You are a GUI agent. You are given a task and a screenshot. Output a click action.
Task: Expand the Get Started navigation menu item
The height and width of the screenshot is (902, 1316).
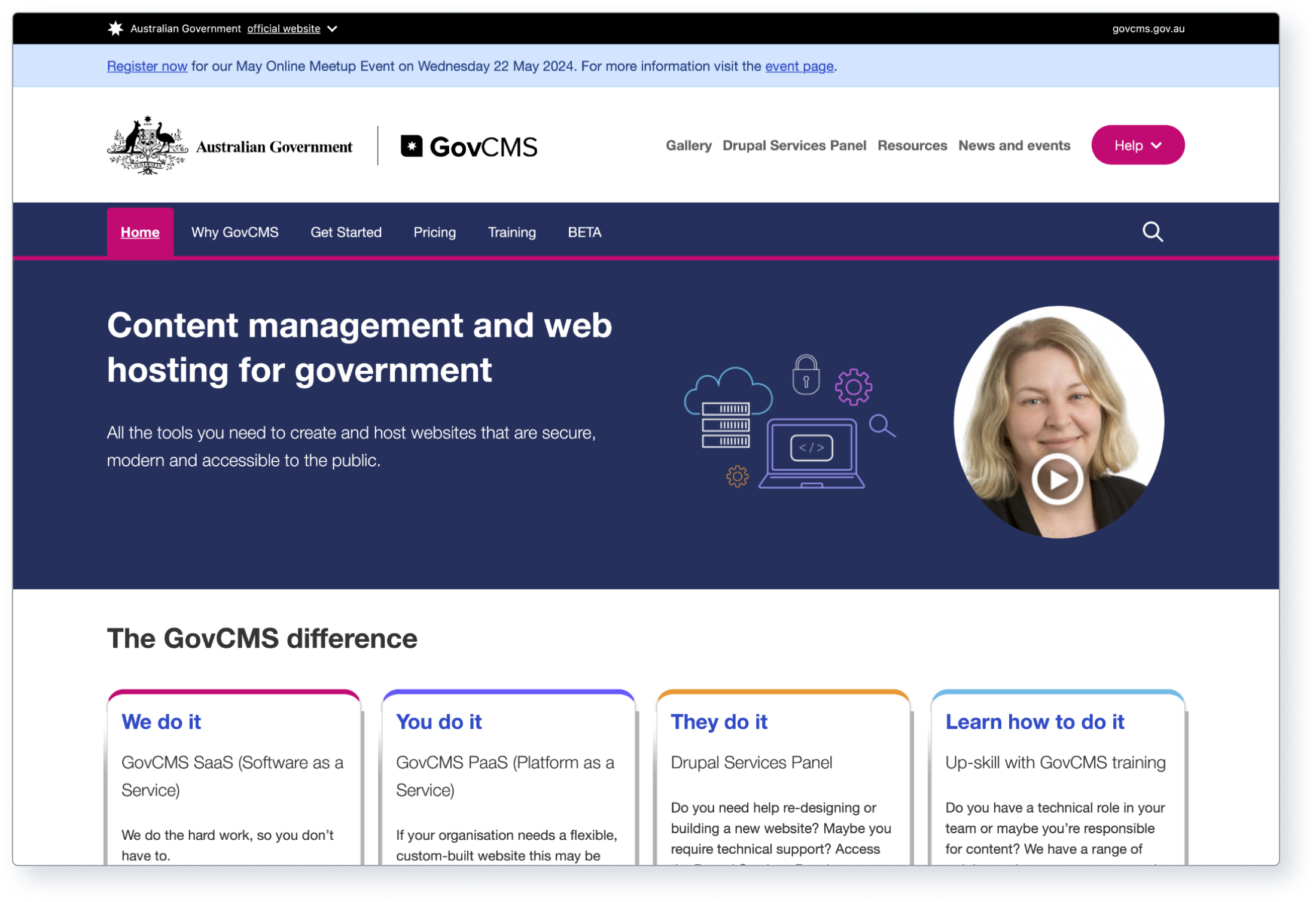pos(345,232)
